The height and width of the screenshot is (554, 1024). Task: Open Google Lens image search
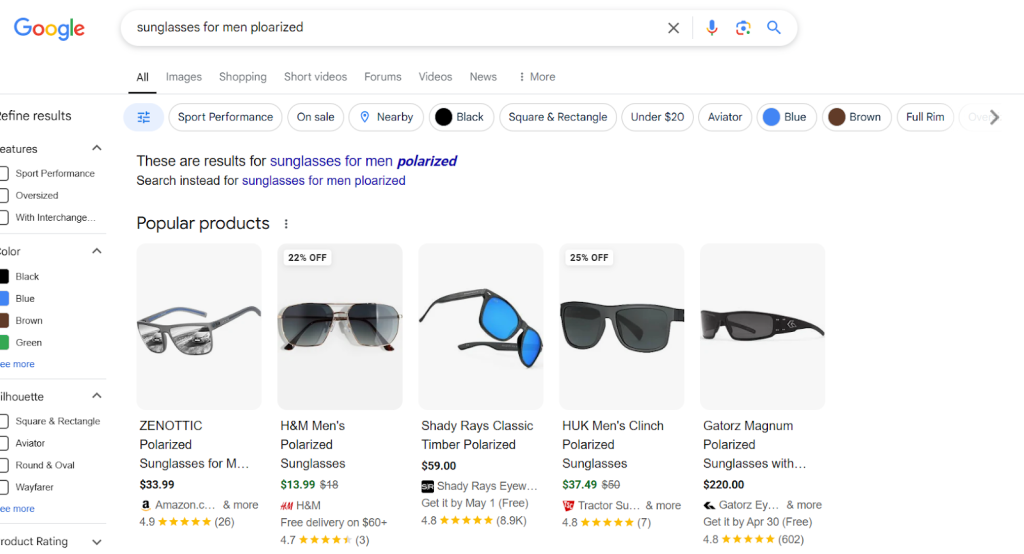[x=742, y=28]
